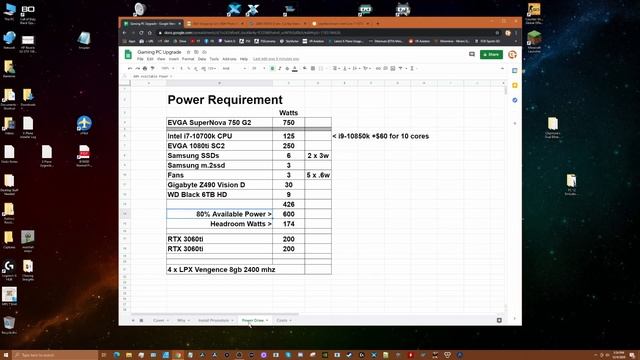The width and height of the screenshot is (640, 360).
Task: Reload the page in Chrome
Action: click(141, 33)
